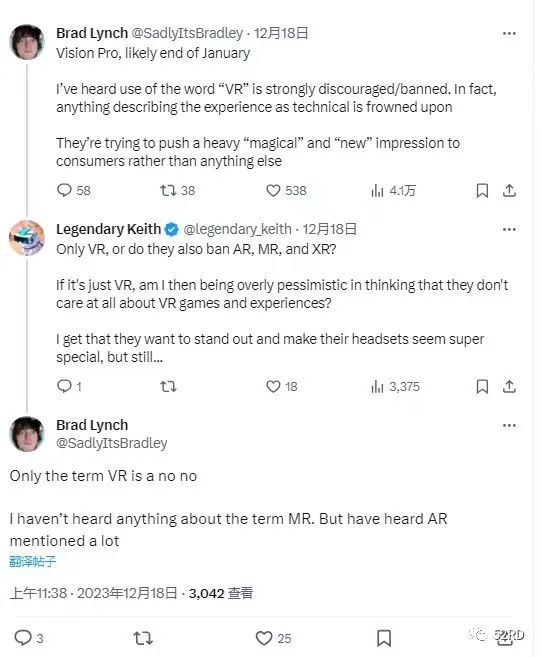
Task: Retweet the Vision Pro tweet with 38 reposts
Action: click(x=168, y=191)
